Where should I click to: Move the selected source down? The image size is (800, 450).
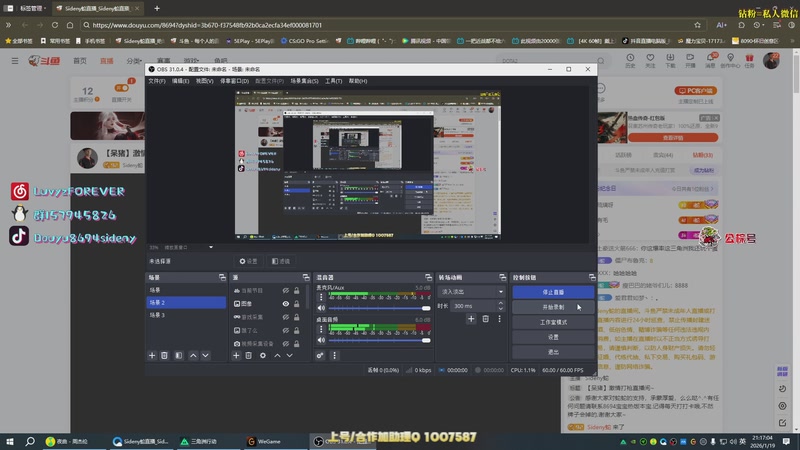289,356
